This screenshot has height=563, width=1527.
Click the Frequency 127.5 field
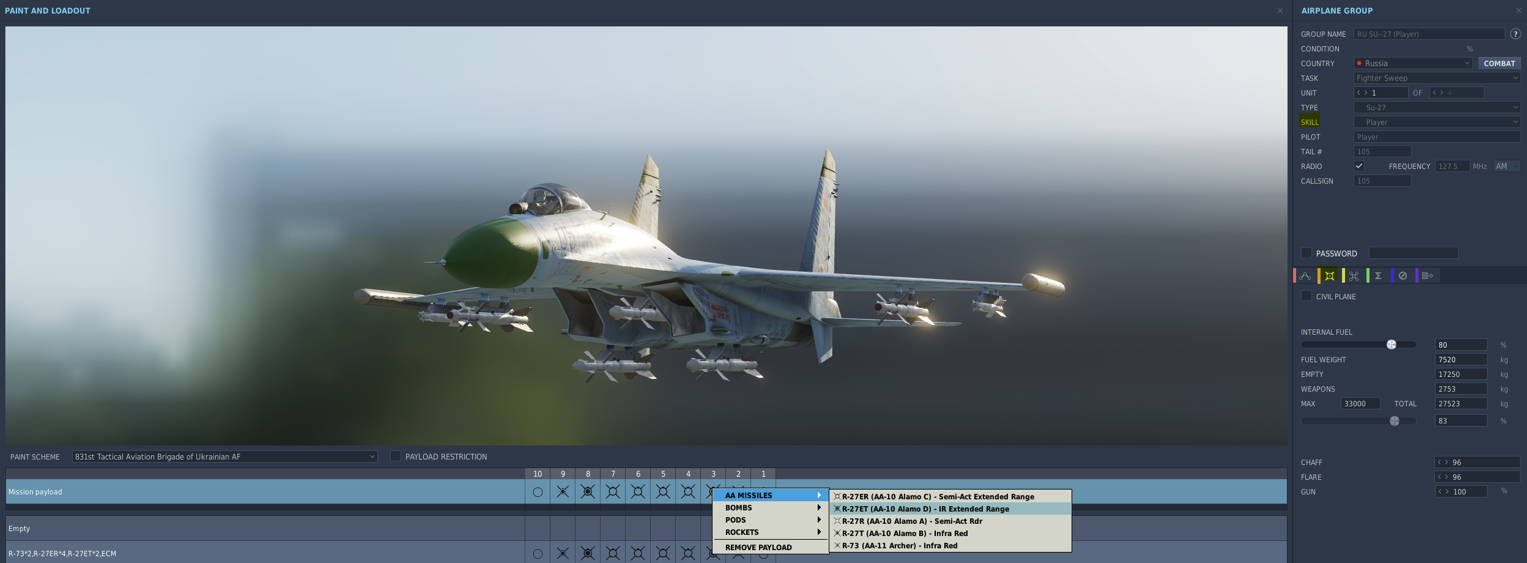[1452, 166]
